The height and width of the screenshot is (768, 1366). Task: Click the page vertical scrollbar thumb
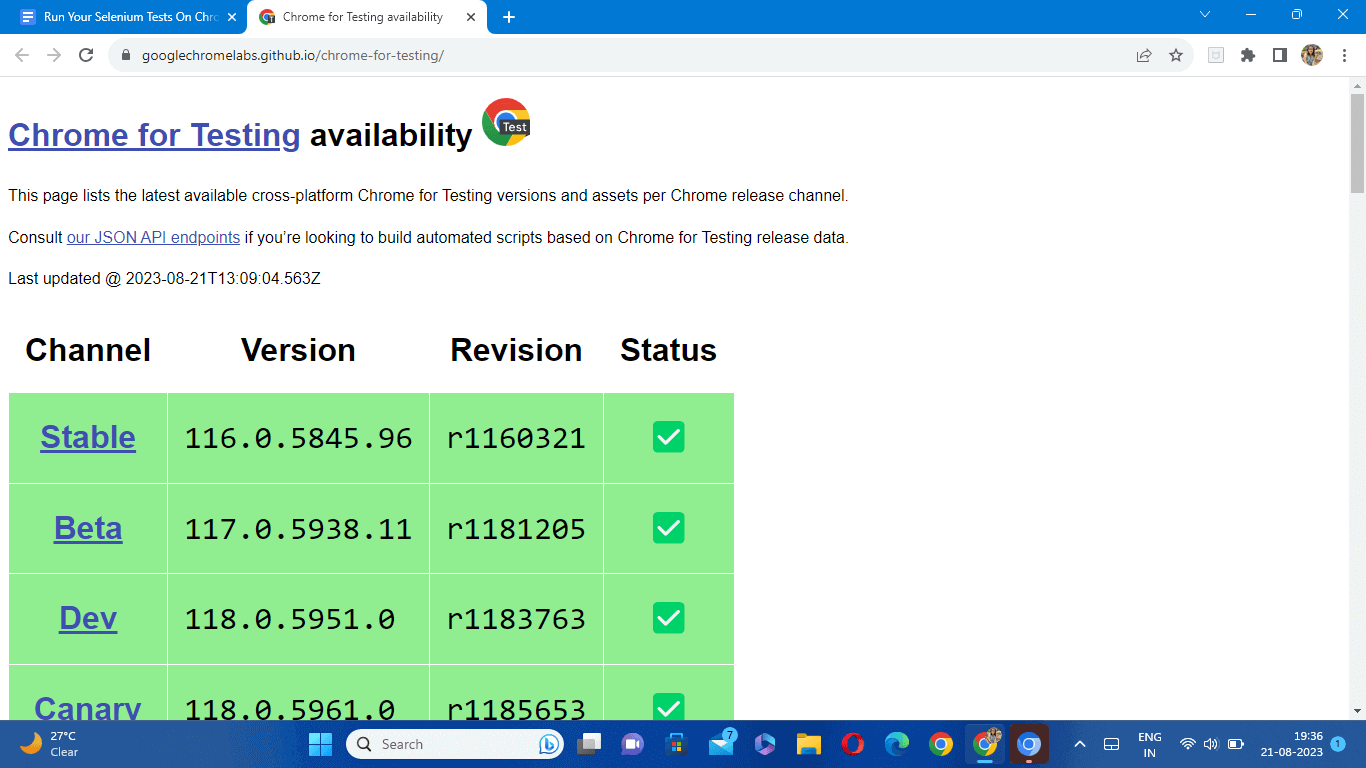tap(1357, 143)
